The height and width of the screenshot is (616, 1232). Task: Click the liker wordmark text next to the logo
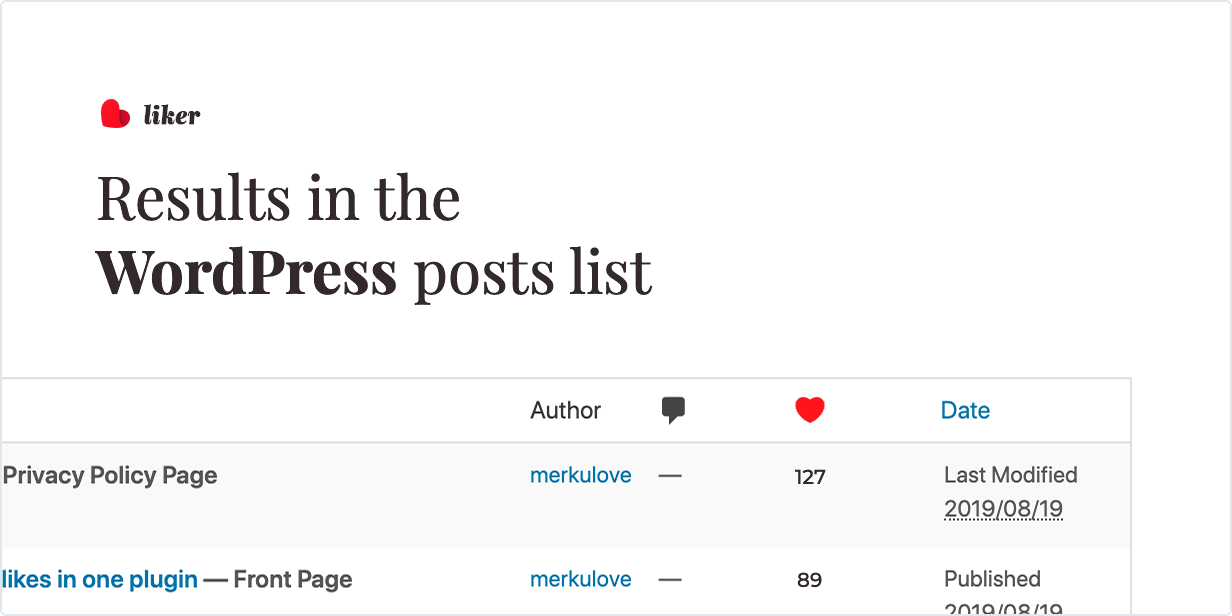click(x=172, y=115)
